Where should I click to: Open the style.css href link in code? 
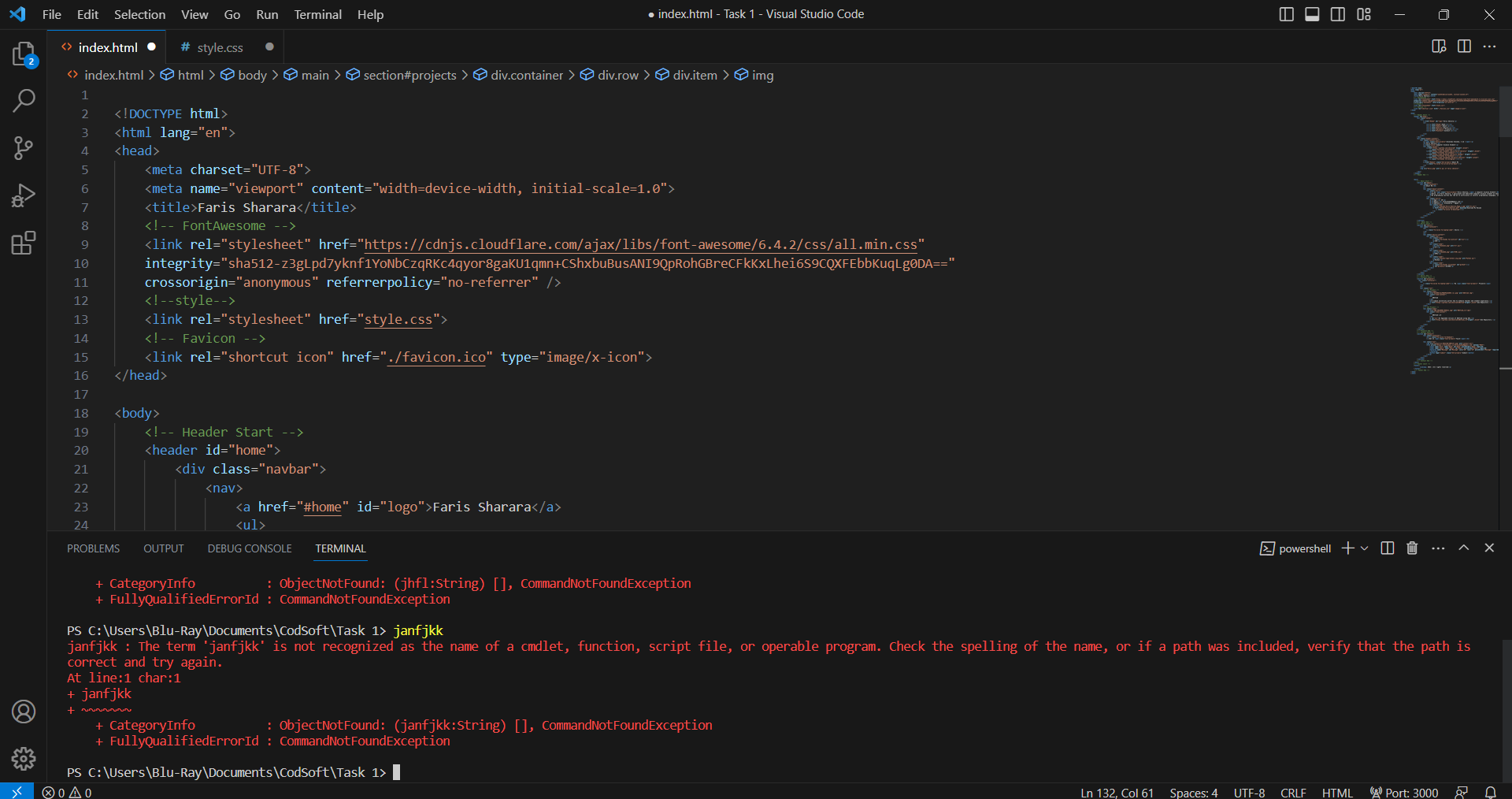398,319
